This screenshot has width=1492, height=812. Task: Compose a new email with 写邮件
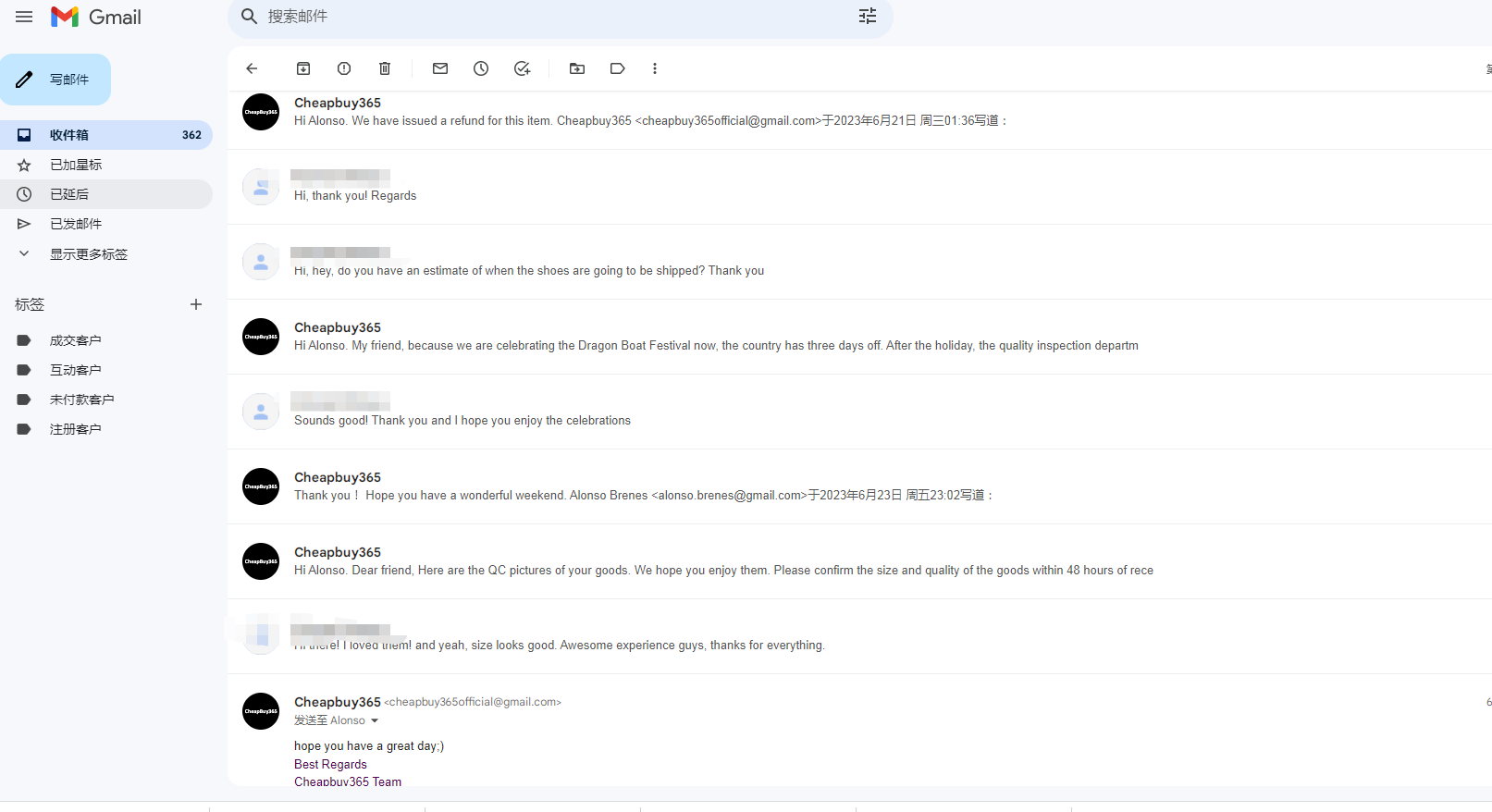tap(55, 80)
